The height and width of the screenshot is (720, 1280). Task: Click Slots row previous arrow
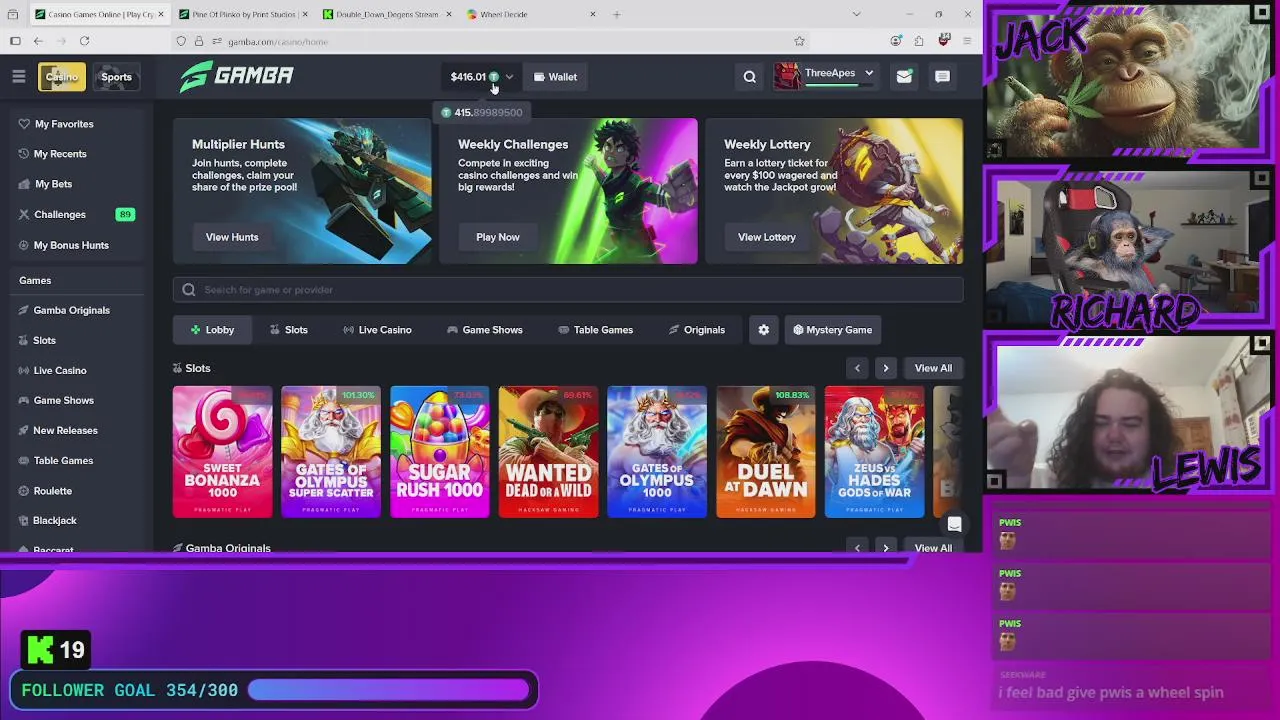coord(857,368)
